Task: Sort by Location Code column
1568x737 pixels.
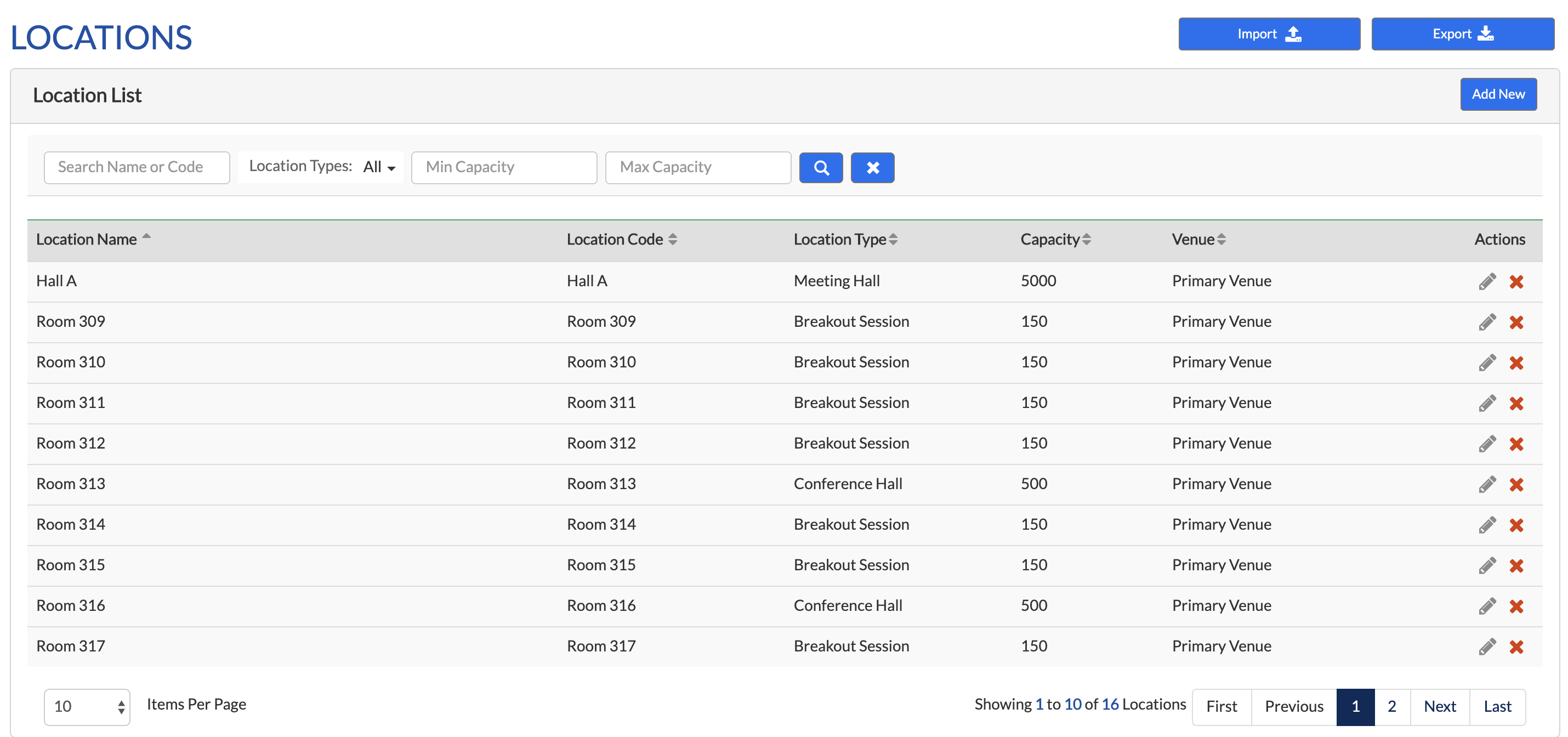Action: [x=622, y=239]
